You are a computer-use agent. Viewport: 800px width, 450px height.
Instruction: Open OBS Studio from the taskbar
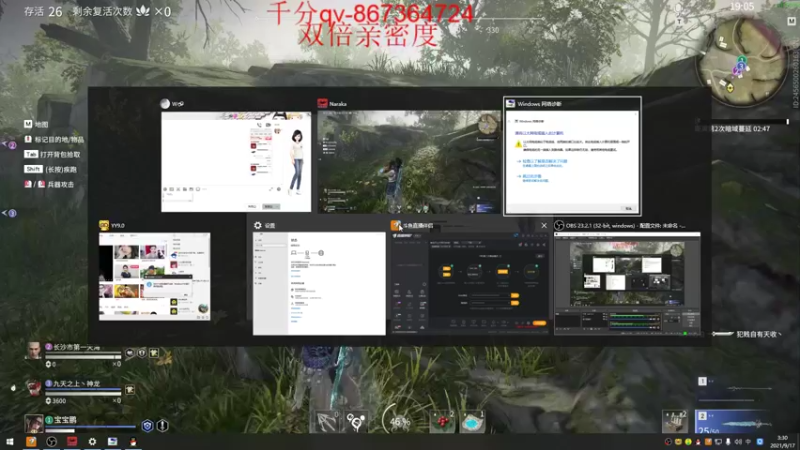pyautogui.click(x=52, y=441)
